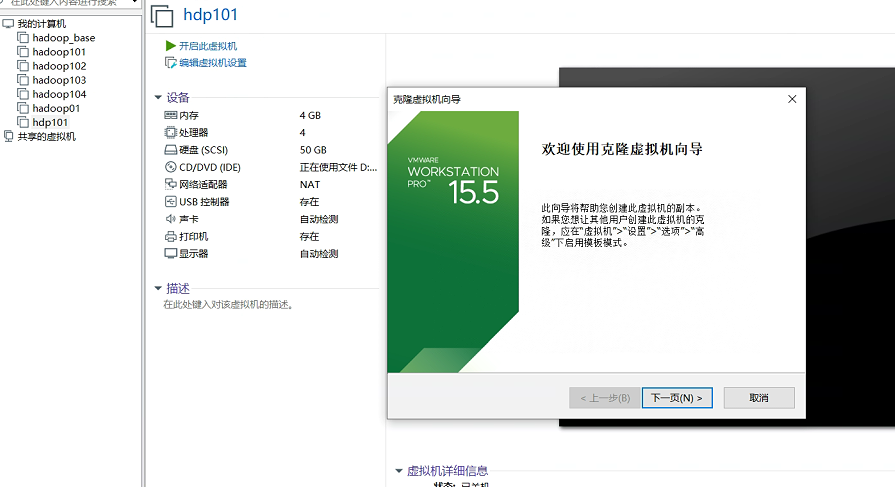Click the disabled 上一步(B) button
Screen dimensions: 895x487
click(x=604, y=398)
